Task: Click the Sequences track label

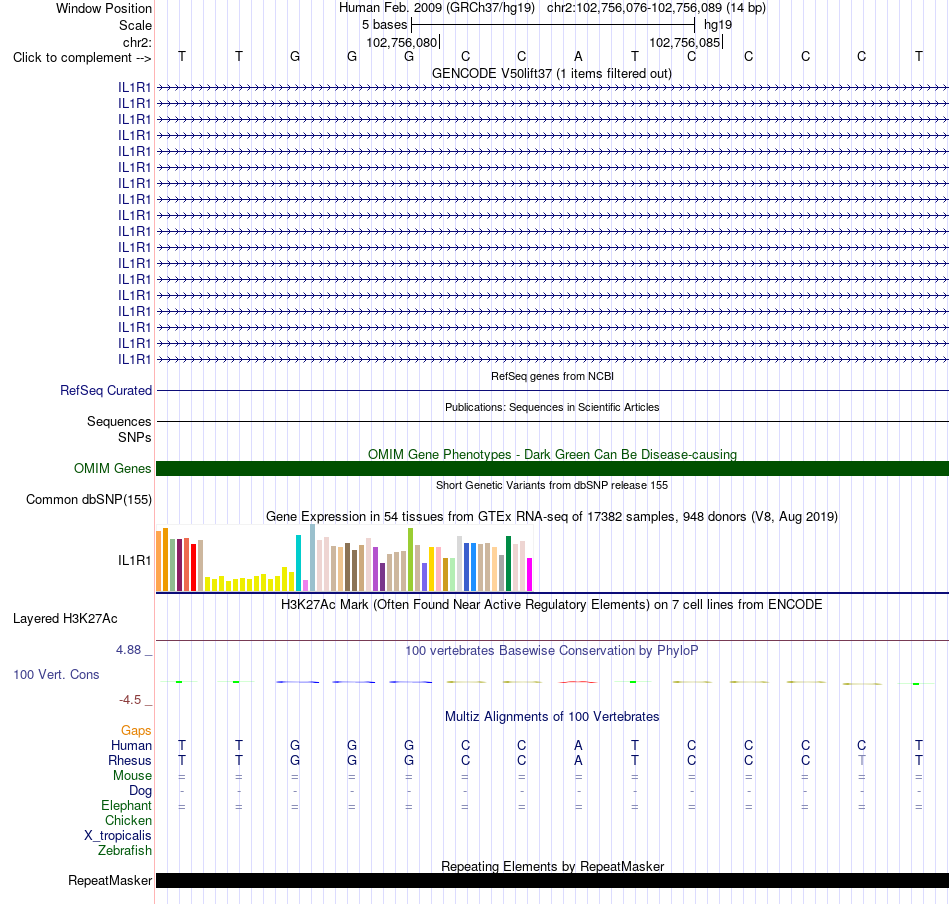Action: coord(119,421)
